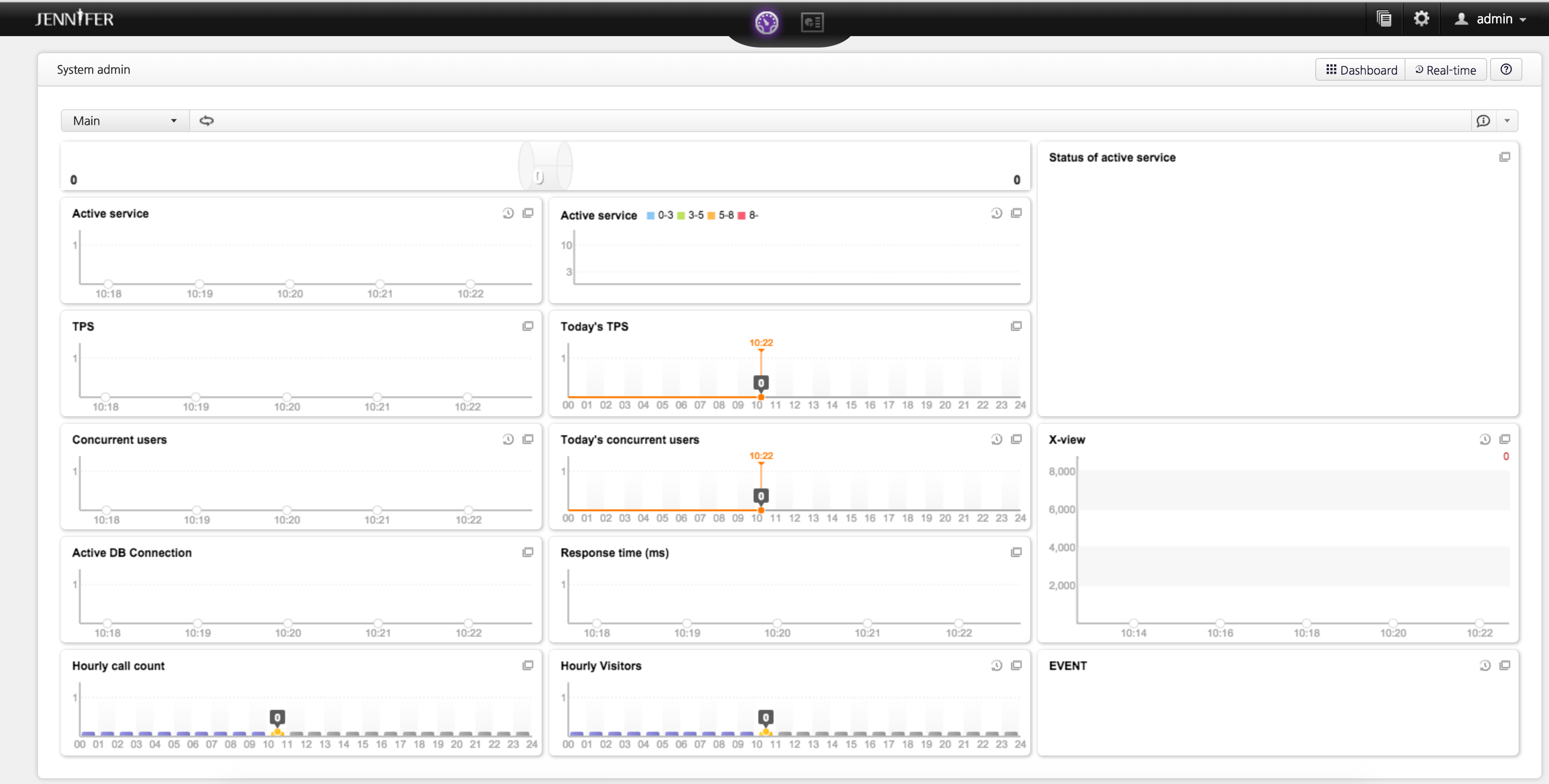The height and width of the screenshot is (784, 1549).
Task: Open the analysis report icon in top bar
Action: (812, 22)
